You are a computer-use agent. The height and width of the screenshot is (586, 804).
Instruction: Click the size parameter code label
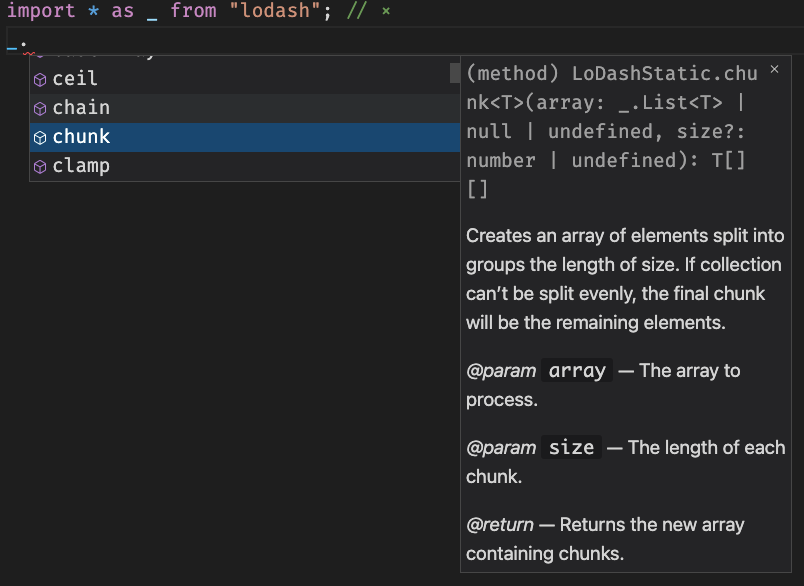[x=571, y=447]
